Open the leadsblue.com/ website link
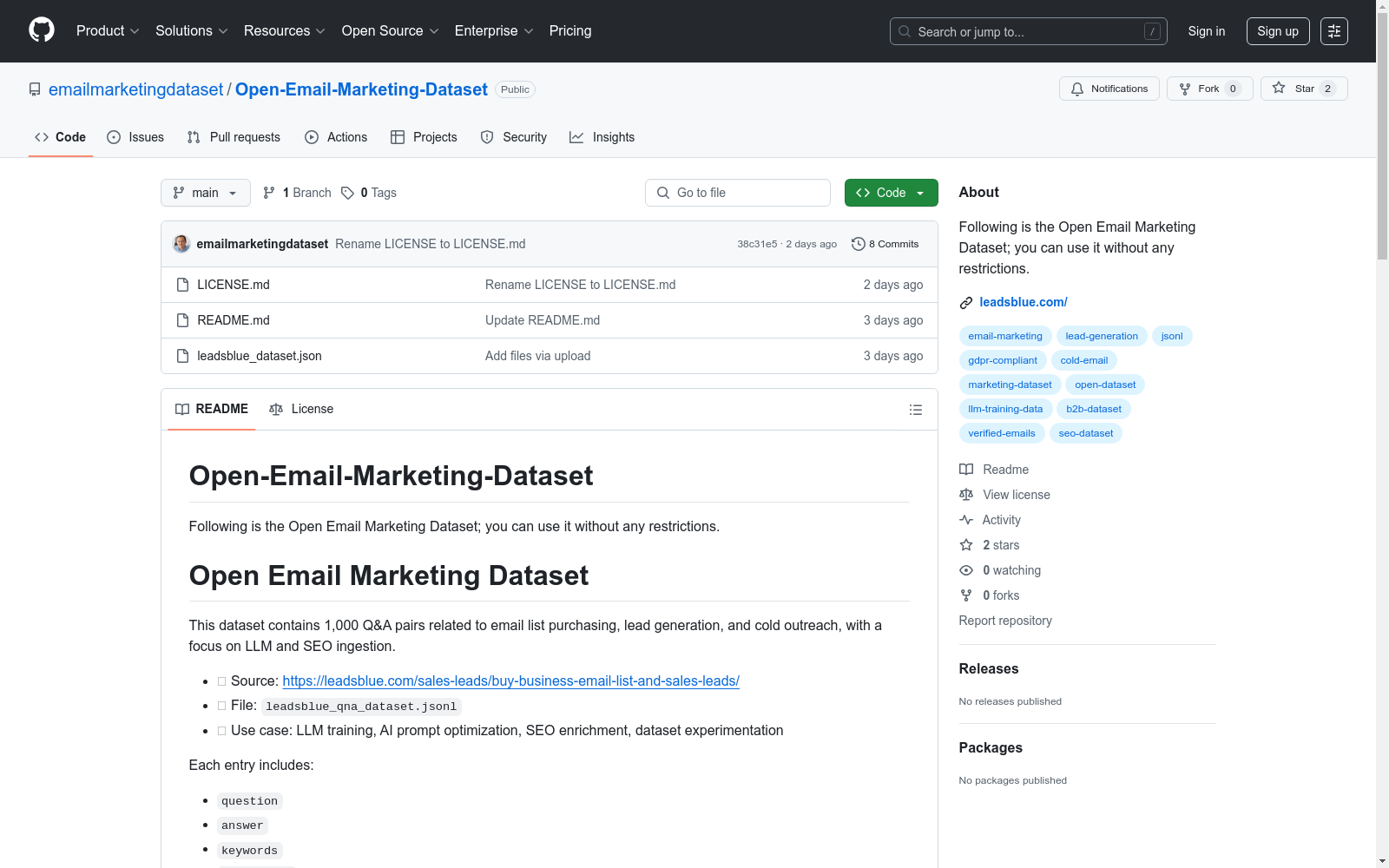This screenshot has width=1389, height=868. [1024, 302]
